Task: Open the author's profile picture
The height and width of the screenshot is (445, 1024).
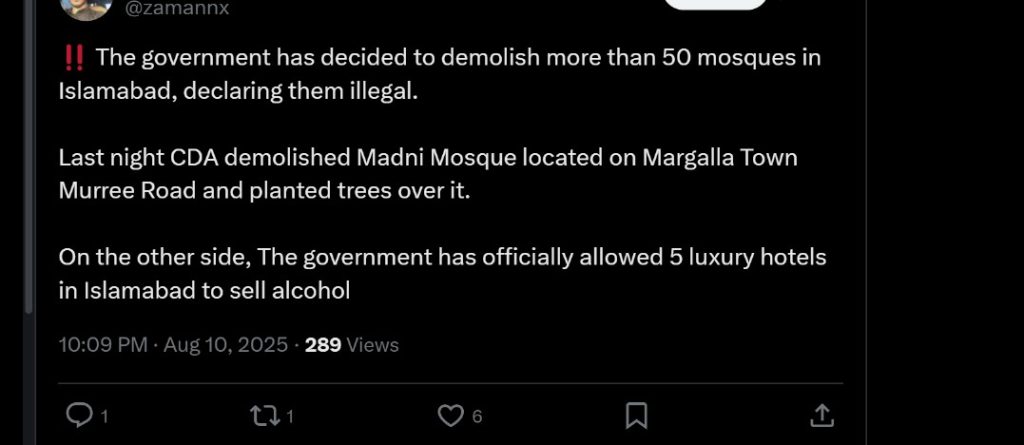Action: (x=86, y=8)
